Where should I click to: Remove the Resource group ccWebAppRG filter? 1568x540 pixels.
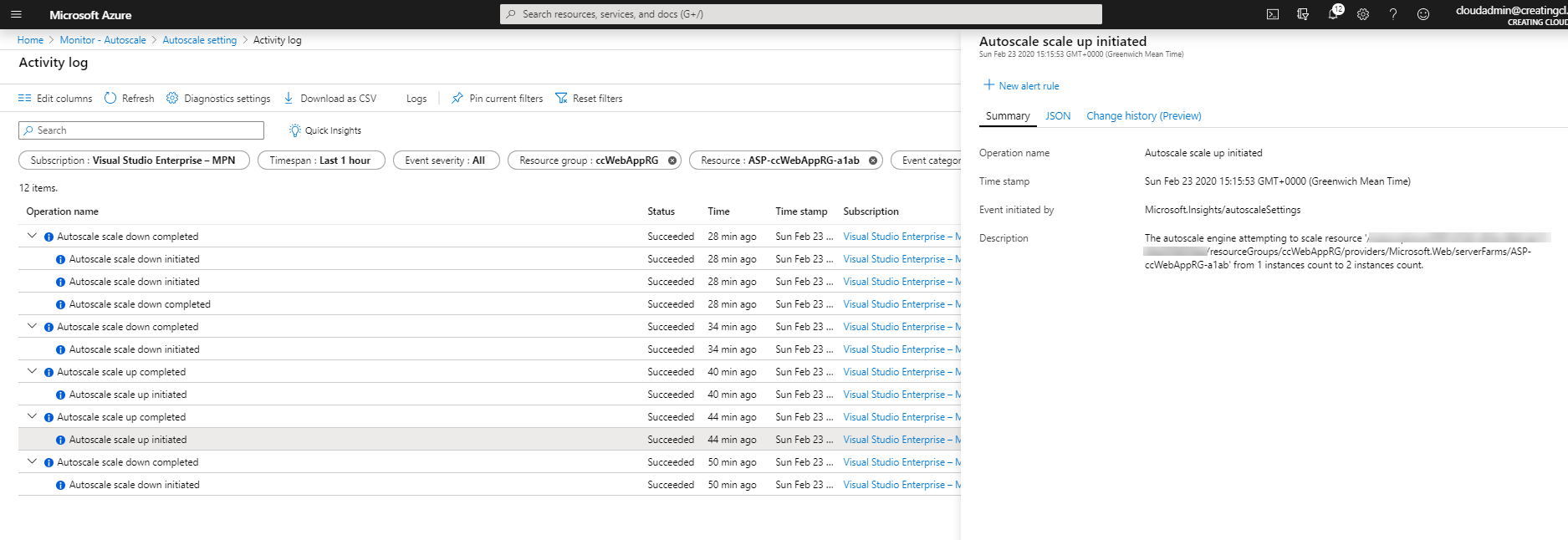672,160
